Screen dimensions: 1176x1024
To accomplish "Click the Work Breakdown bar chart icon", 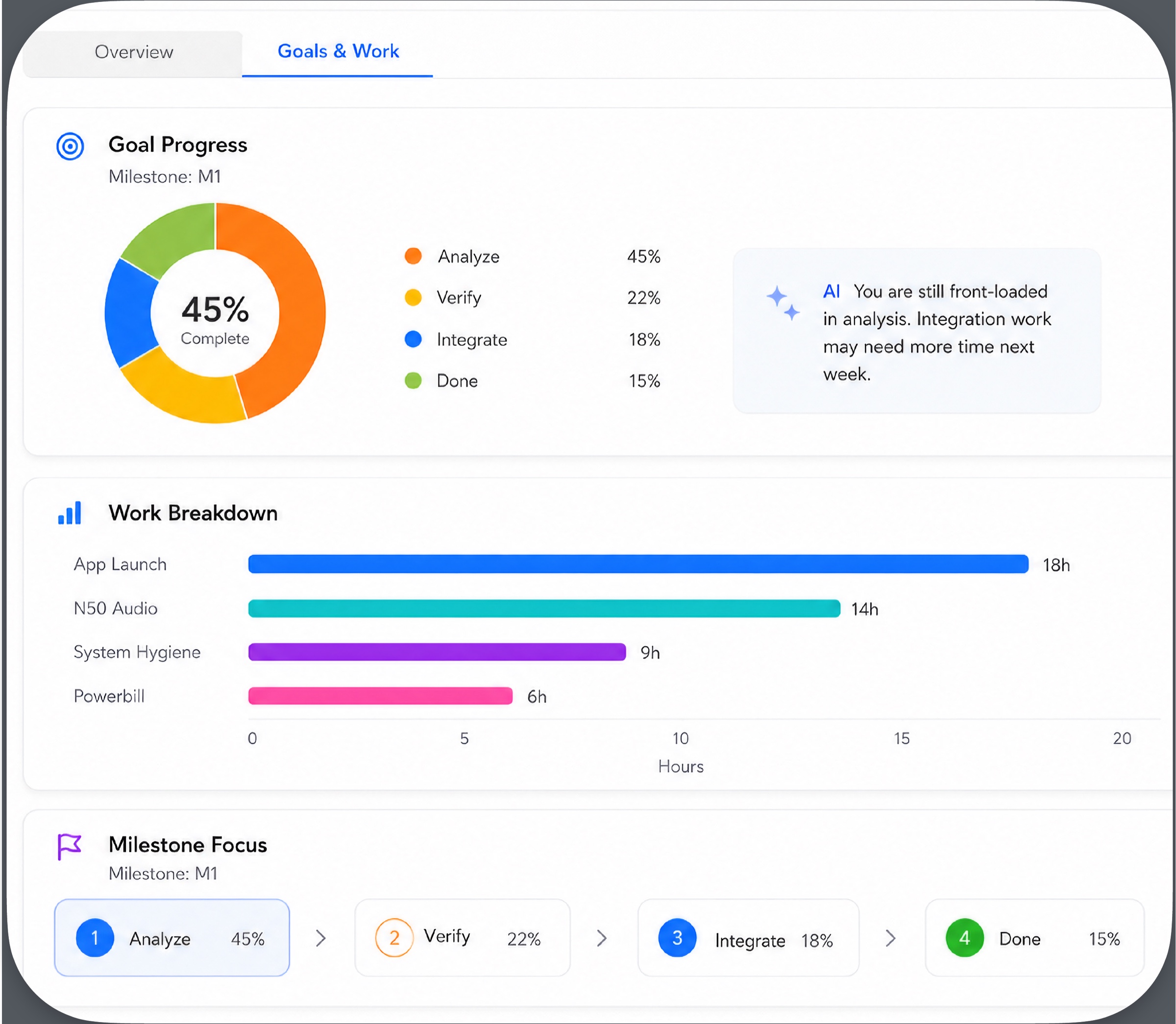I will [x=70, y=512].
